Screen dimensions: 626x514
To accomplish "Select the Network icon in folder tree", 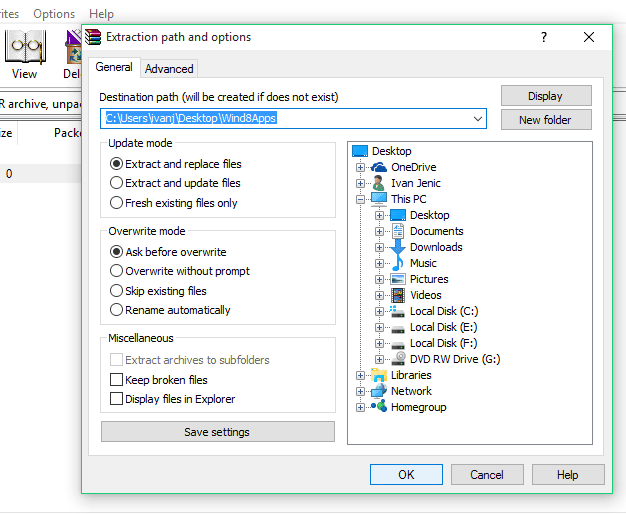I will (378, 391).
